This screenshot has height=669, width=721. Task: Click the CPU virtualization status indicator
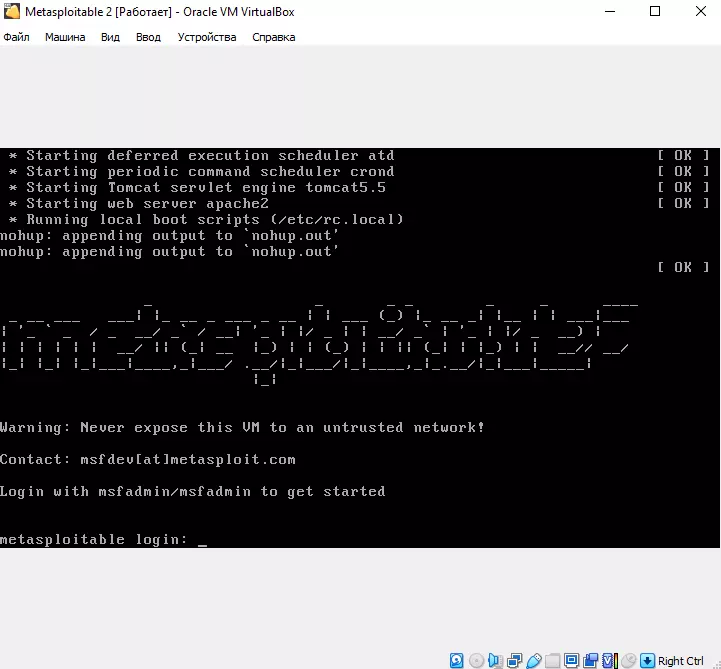(x=610, y=660)
